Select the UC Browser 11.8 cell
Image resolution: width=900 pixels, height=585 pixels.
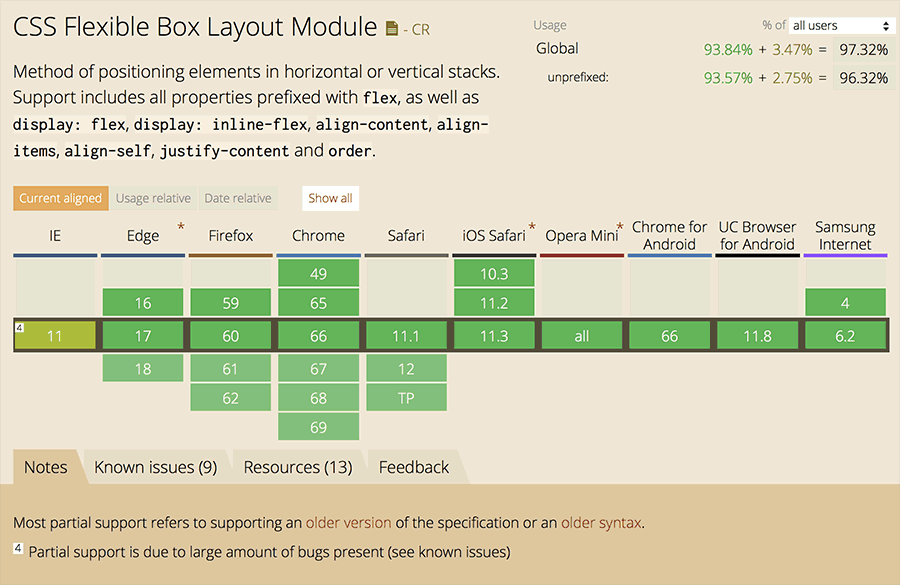[758, 336]
